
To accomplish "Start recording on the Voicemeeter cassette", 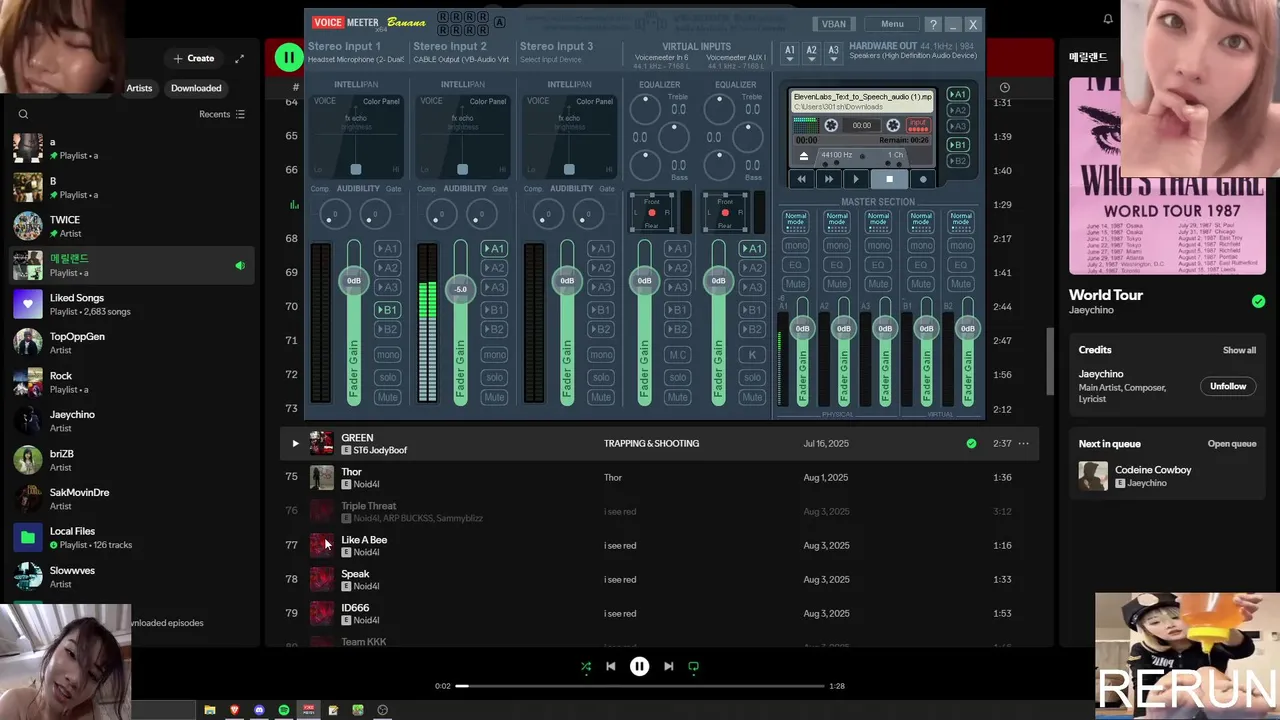I will tap(923, 179).
